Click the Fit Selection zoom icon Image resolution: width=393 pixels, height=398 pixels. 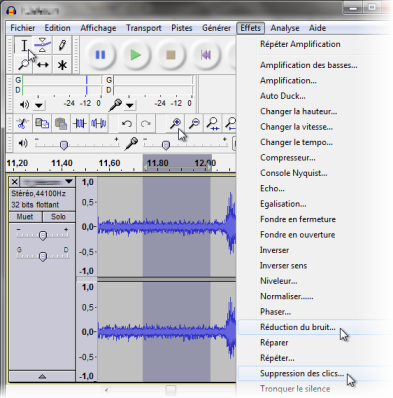click(212, 124)
